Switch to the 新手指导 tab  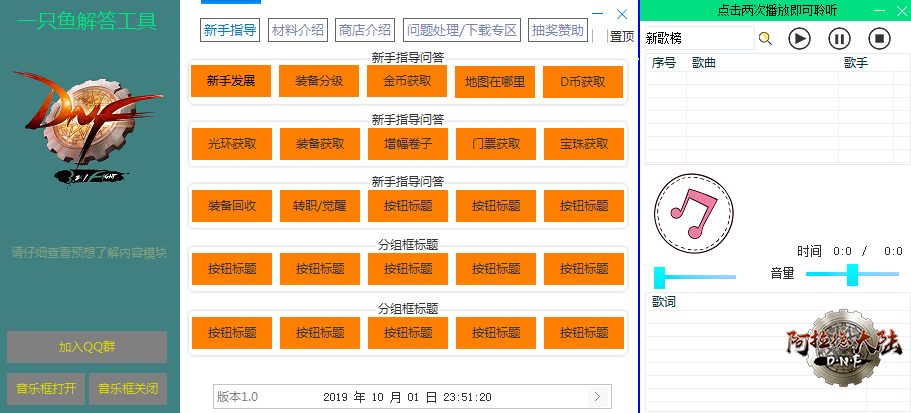(x=229, y=30)
